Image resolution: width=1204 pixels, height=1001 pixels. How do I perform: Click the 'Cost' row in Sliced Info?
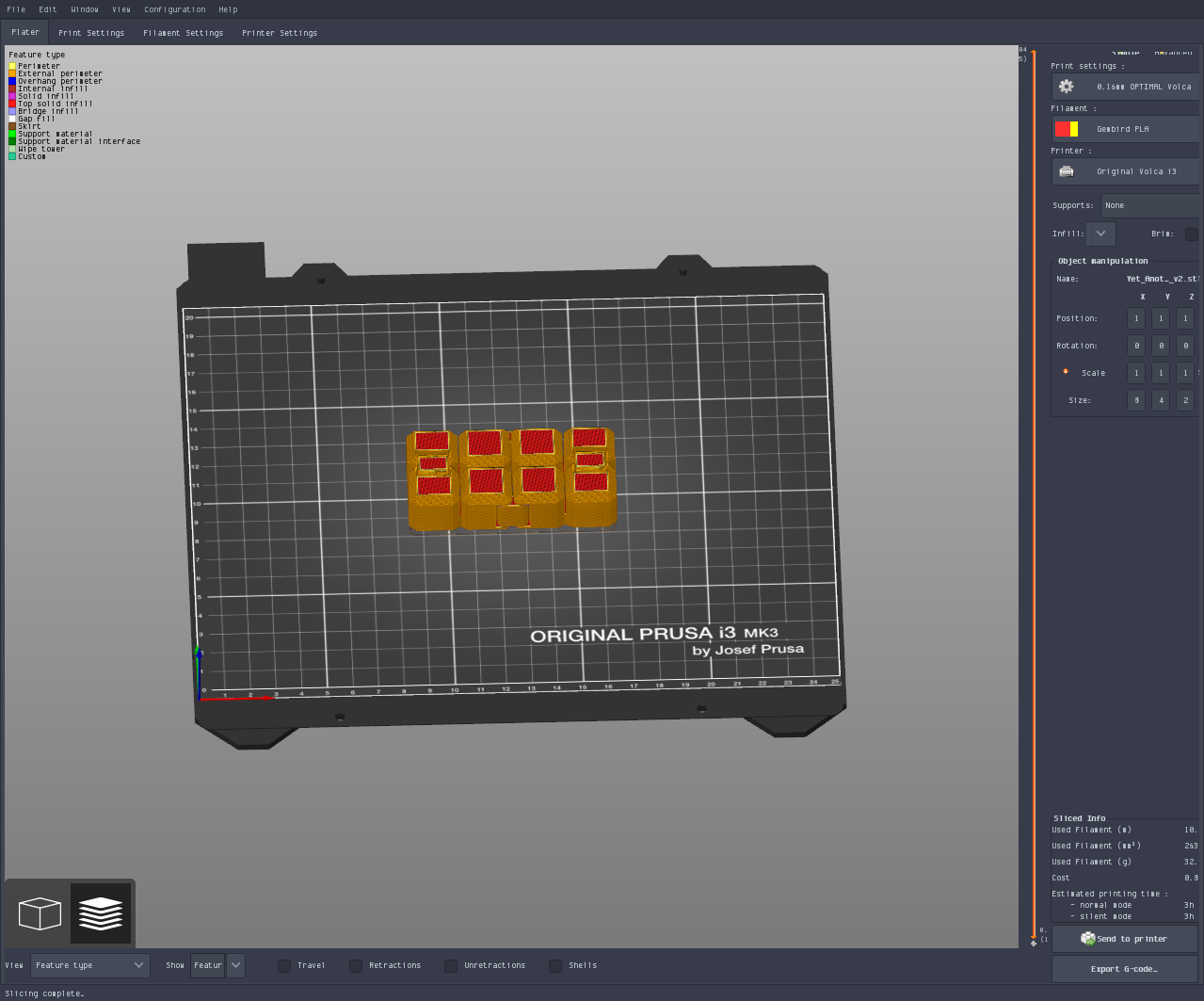(x=1125, y=878)
